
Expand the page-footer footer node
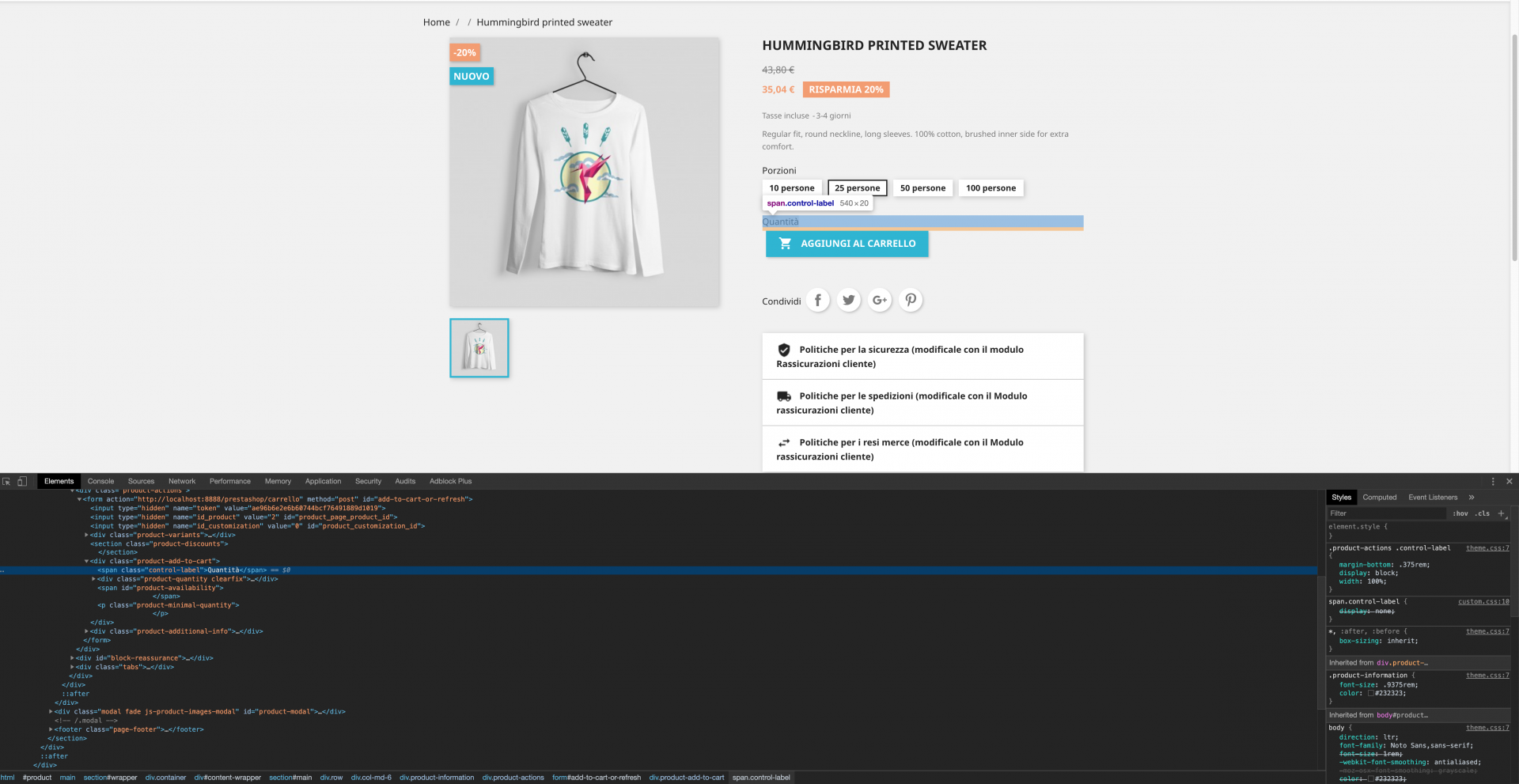51,729
